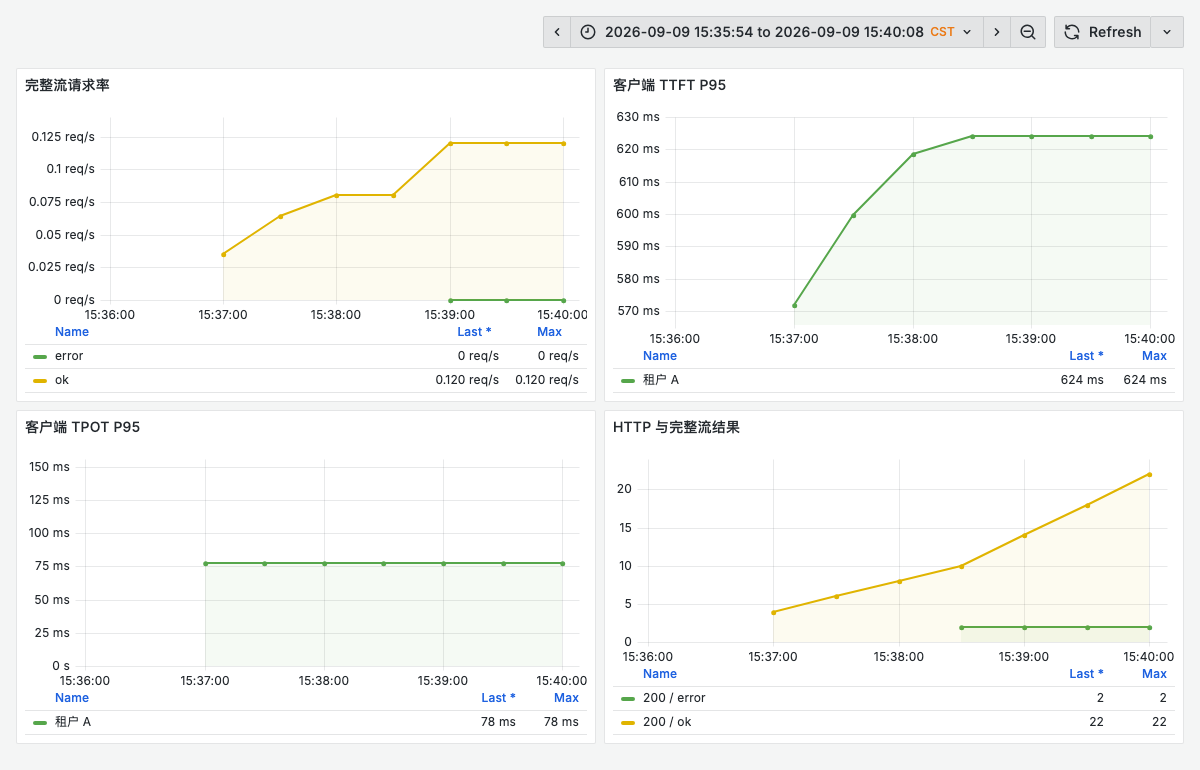This screenshot has width=1200, height=770.
Task: Click the clock icon in time picker
Action: tap(588, 32)
